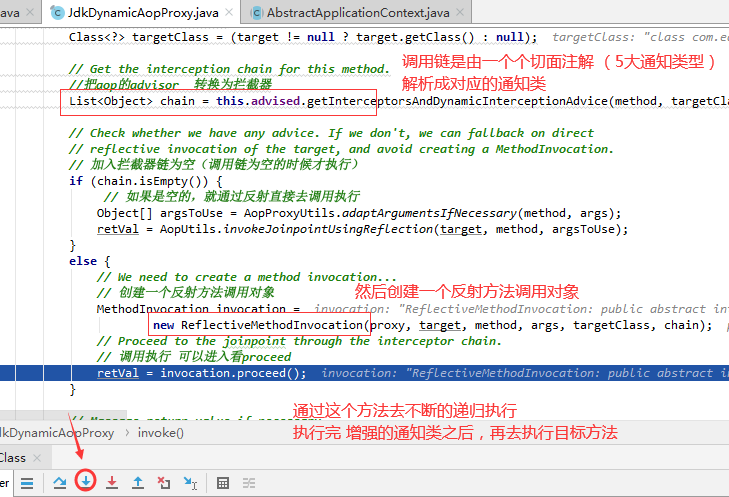
Task: Click the Chinese comment '加入拦截器链为空' line
Action: [213, 165]
